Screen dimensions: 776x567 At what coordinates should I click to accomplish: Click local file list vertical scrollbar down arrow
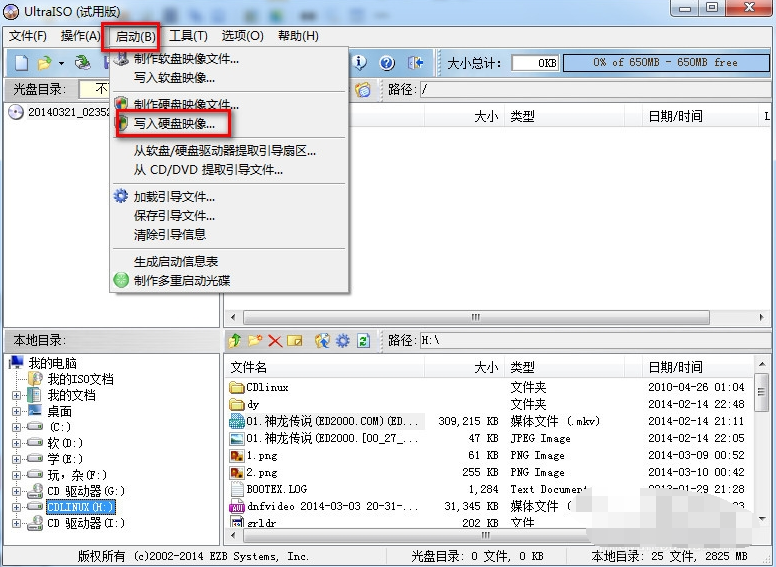tap(762, 519)
